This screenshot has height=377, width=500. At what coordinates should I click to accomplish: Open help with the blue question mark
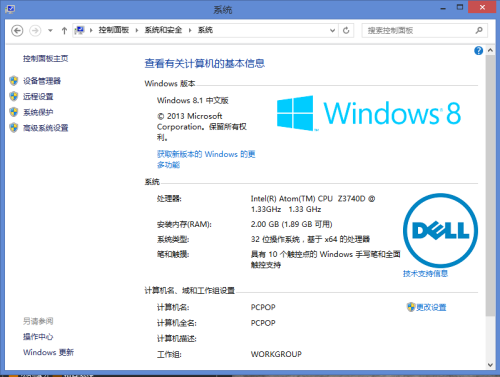click(x=478, y=51)
